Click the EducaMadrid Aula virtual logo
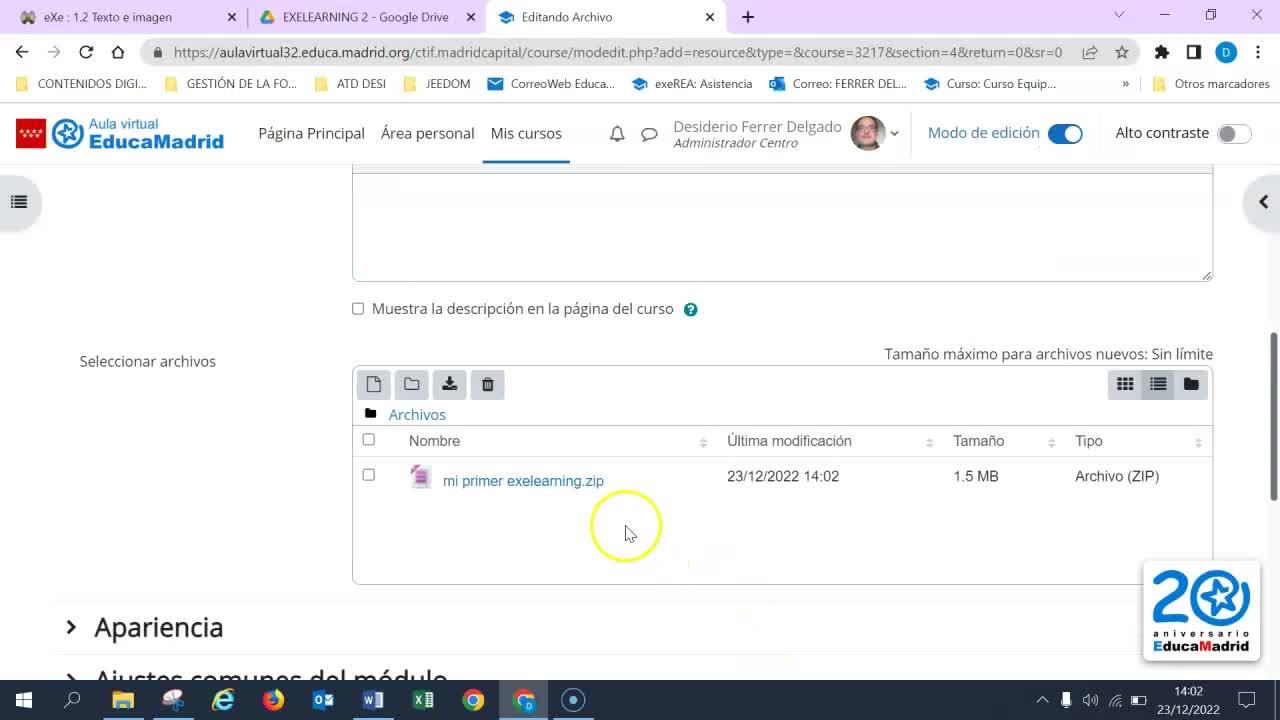This screenshot has width=1280, height=720. [120, 133]
